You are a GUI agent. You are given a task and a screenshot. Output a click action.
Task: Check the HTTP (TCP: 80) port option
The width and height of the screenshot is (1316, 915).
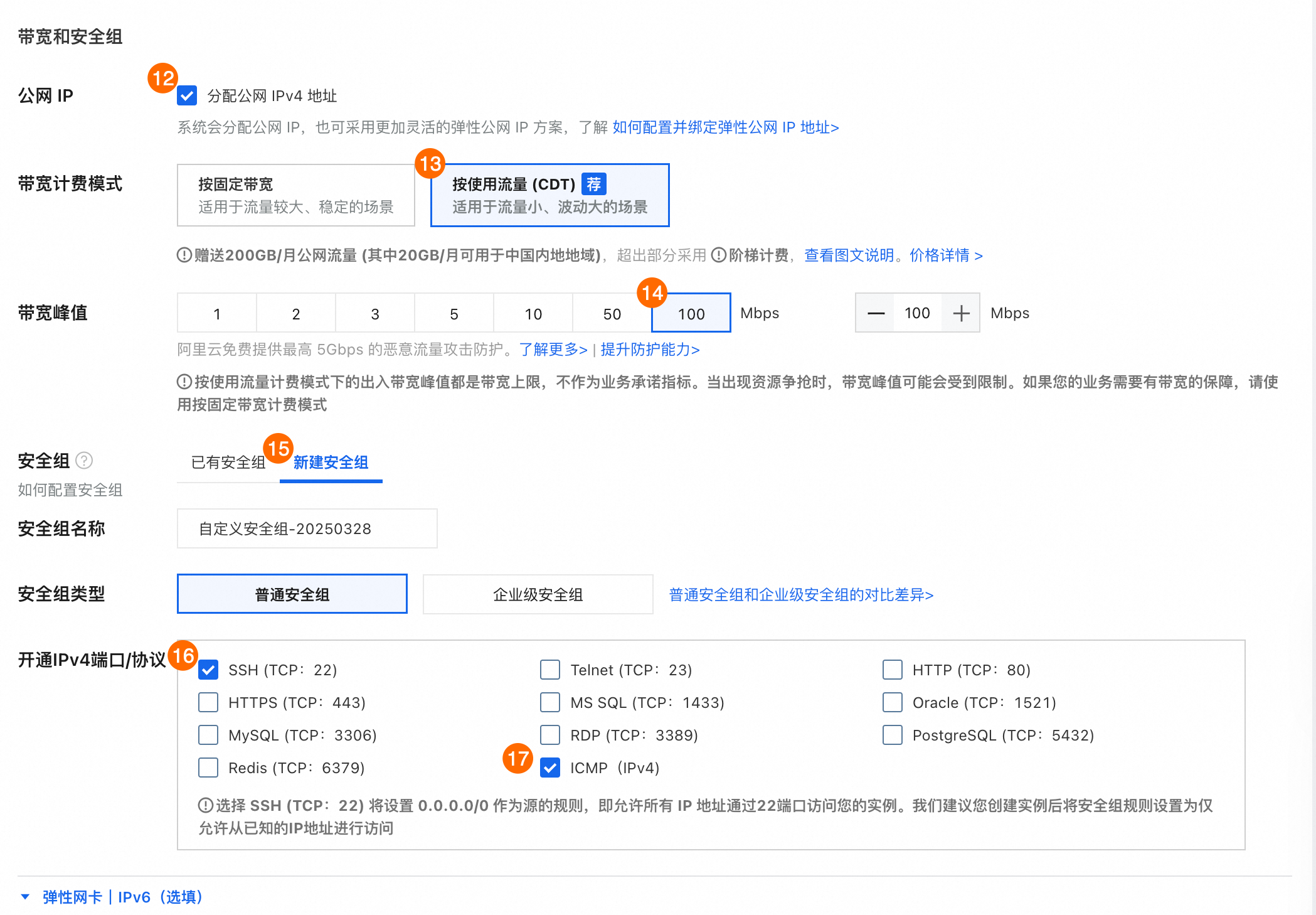(892, 670)
